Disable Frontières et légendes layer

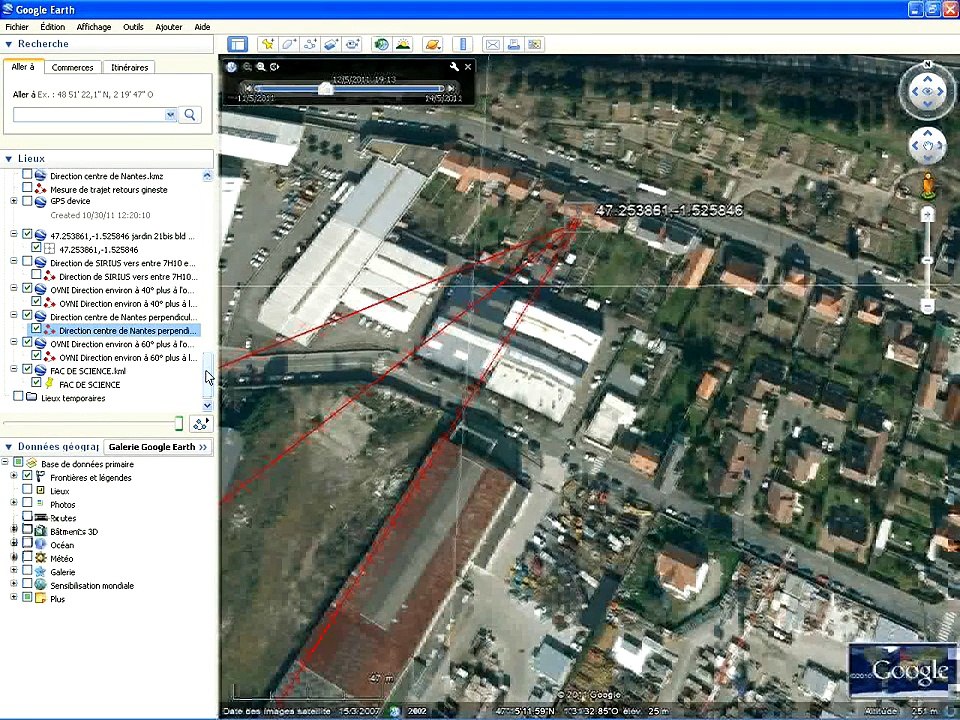[x=27, y=476]
